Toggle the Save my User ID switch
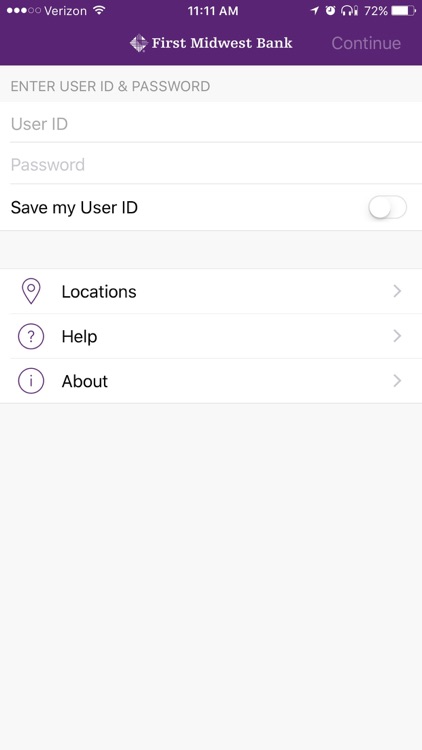 (388, 208)
